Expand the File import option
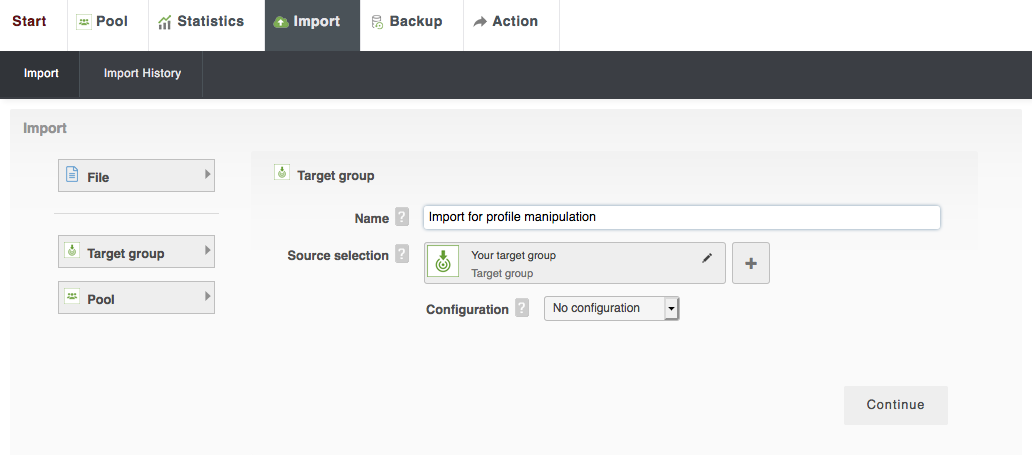This screenshot has width=1032, height=455. click(136, 176)
